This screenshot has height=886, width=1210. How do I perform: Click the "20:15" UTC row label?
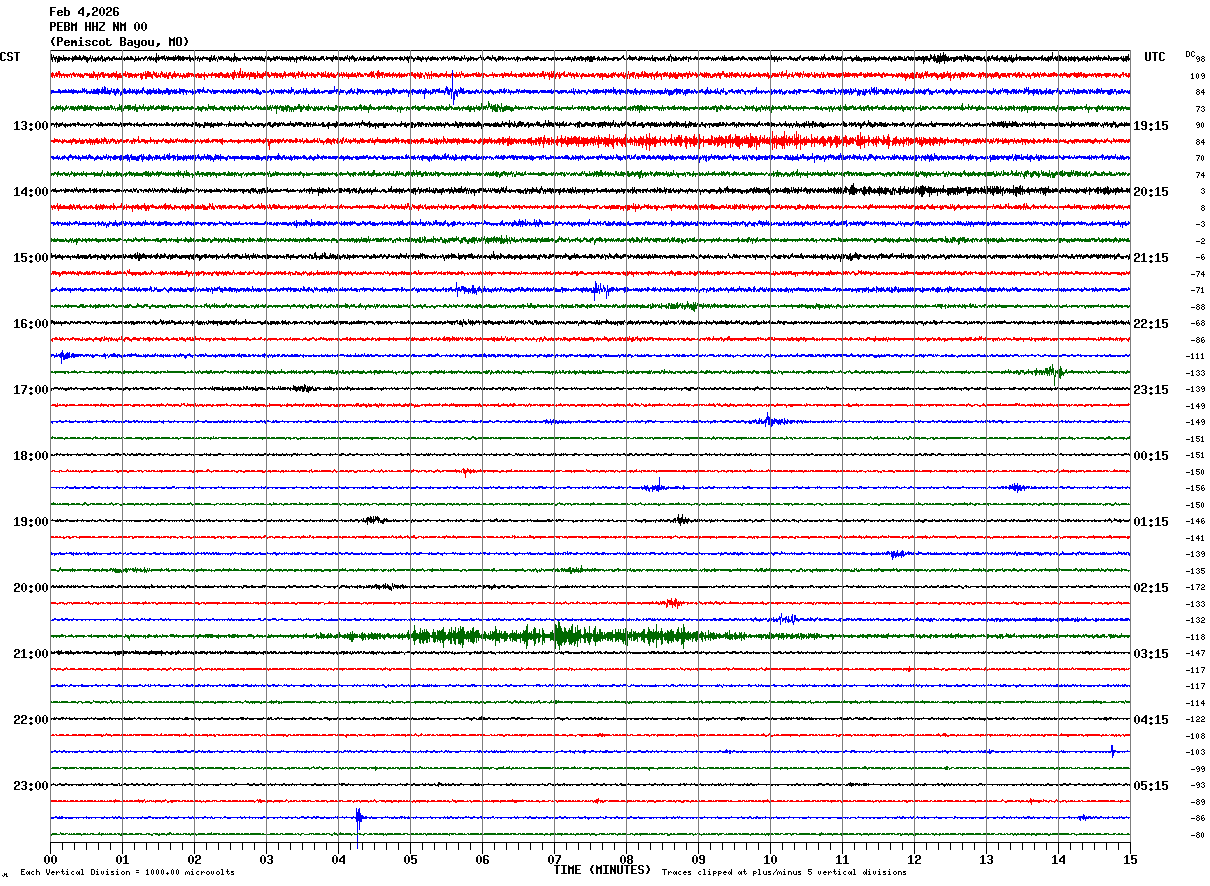click(x=1151, y=192)
